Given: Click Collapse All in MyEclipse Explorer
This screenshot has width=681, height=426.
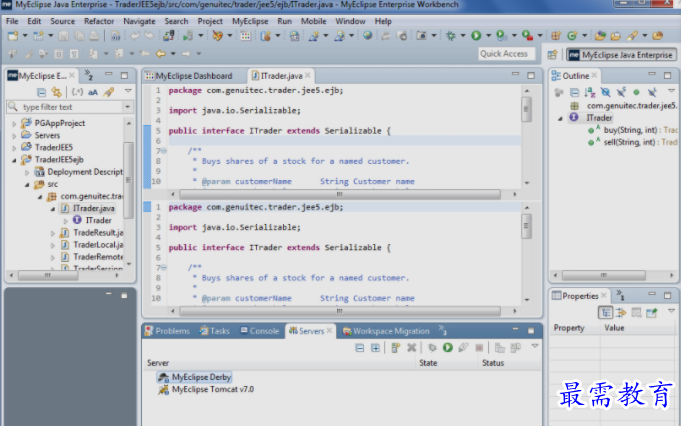Looking at the screenshot, I should (41, 92).
